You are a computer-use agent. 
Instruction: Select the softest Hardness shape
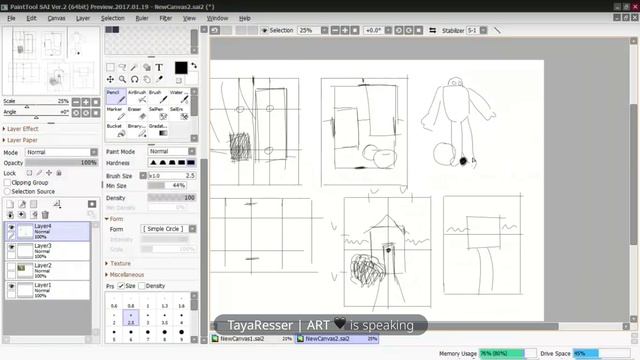153,162
